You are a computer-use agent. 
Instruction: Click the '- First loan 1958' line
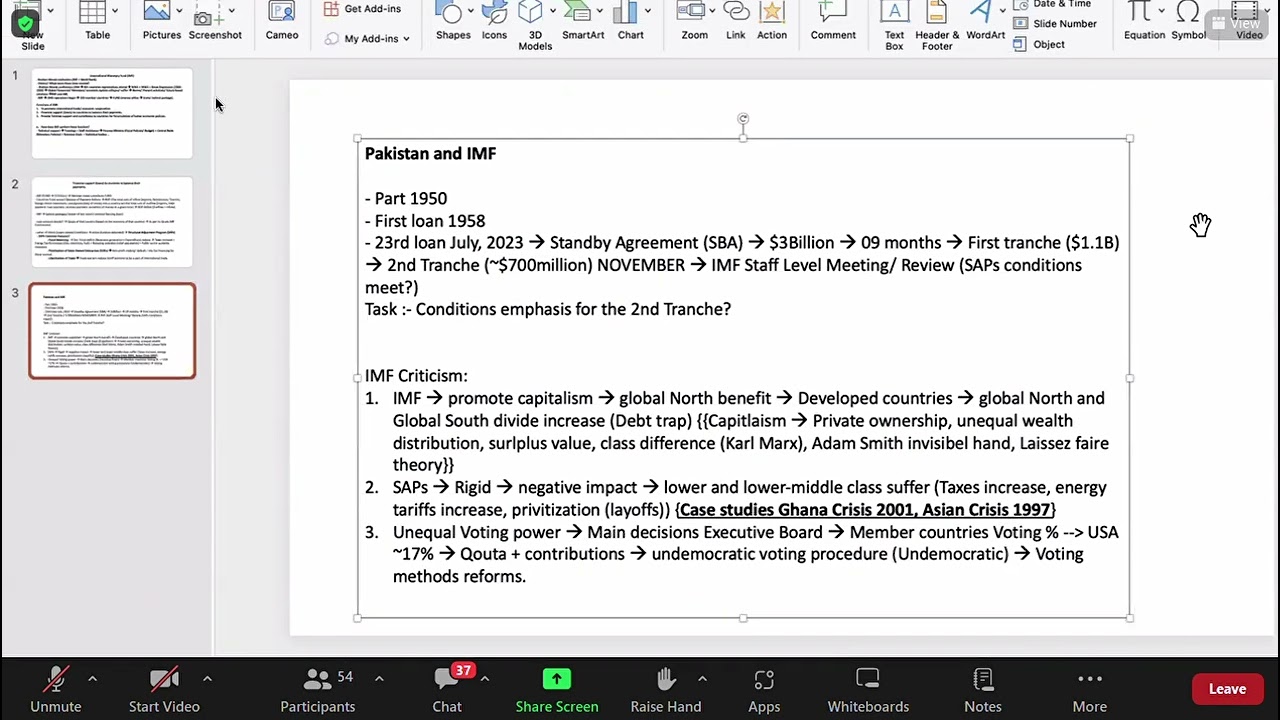tap(425, 221)
